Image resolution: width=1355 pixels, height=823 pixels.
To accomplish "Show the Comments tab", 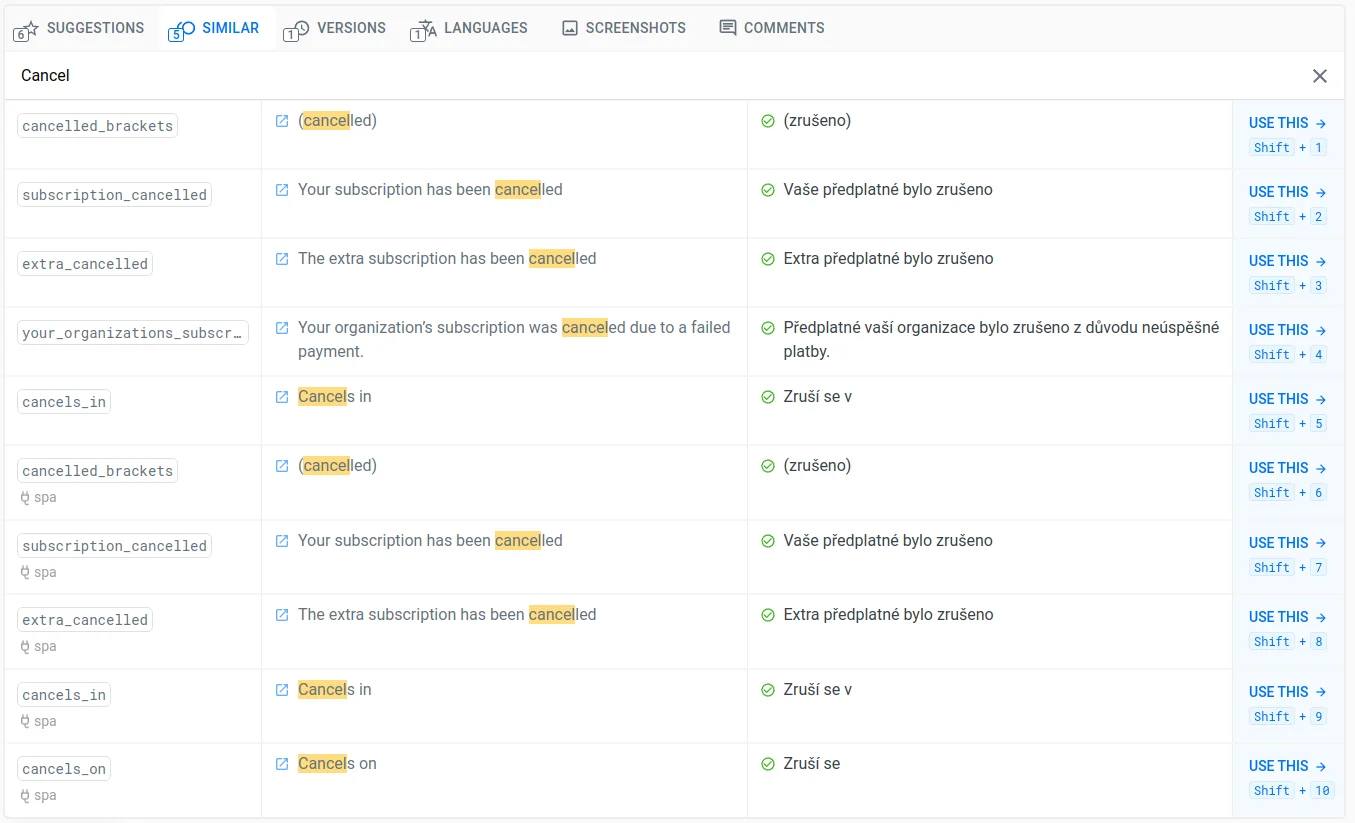I will [x=772, y=28].
